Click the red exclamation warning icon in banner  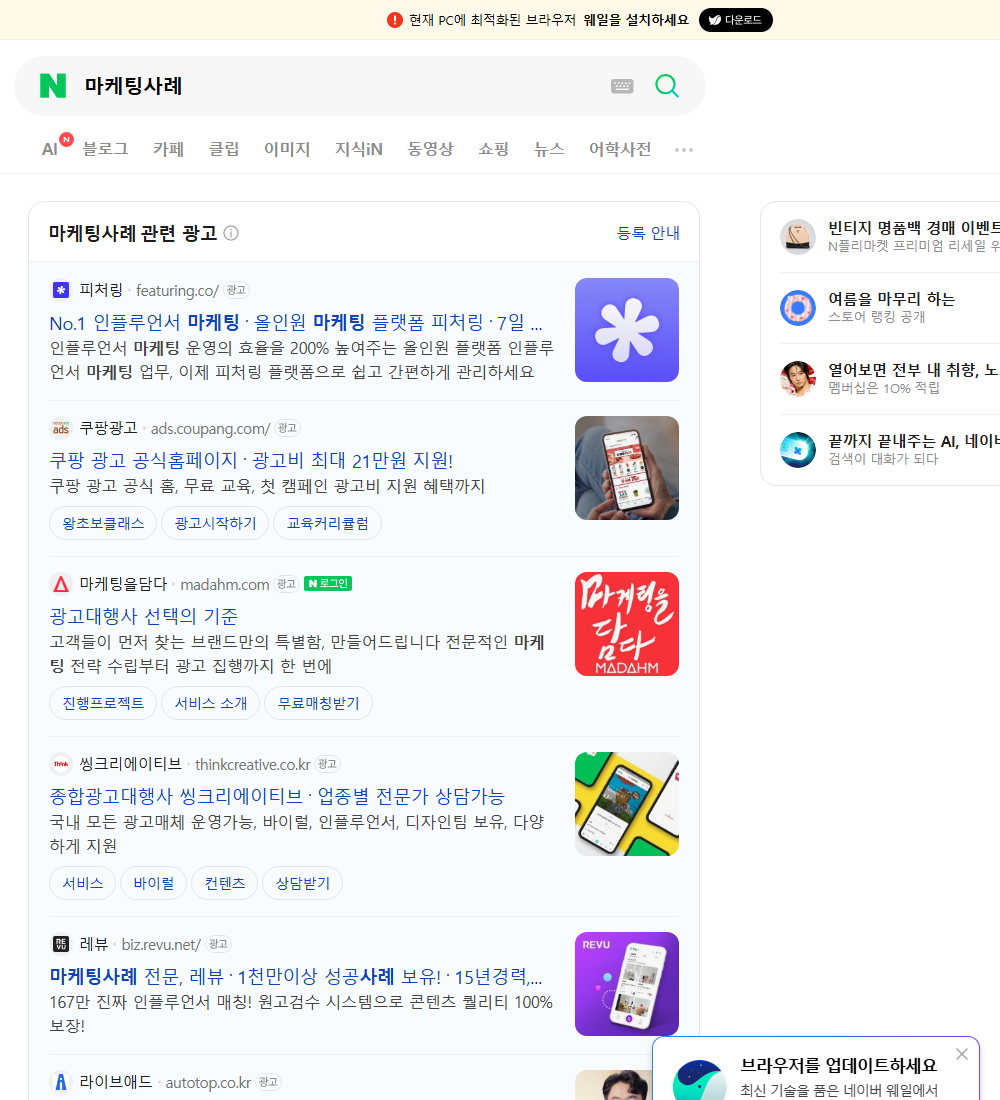394,20
